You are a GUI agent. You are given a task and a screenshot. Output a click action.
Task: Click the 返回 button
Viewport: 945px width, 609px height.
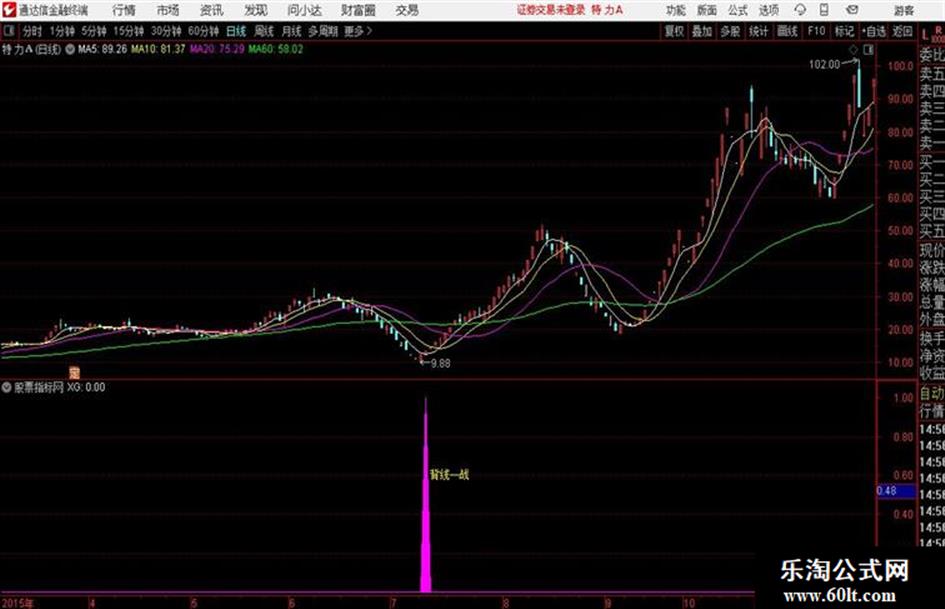pyautogui.click(x=902, y=31)
